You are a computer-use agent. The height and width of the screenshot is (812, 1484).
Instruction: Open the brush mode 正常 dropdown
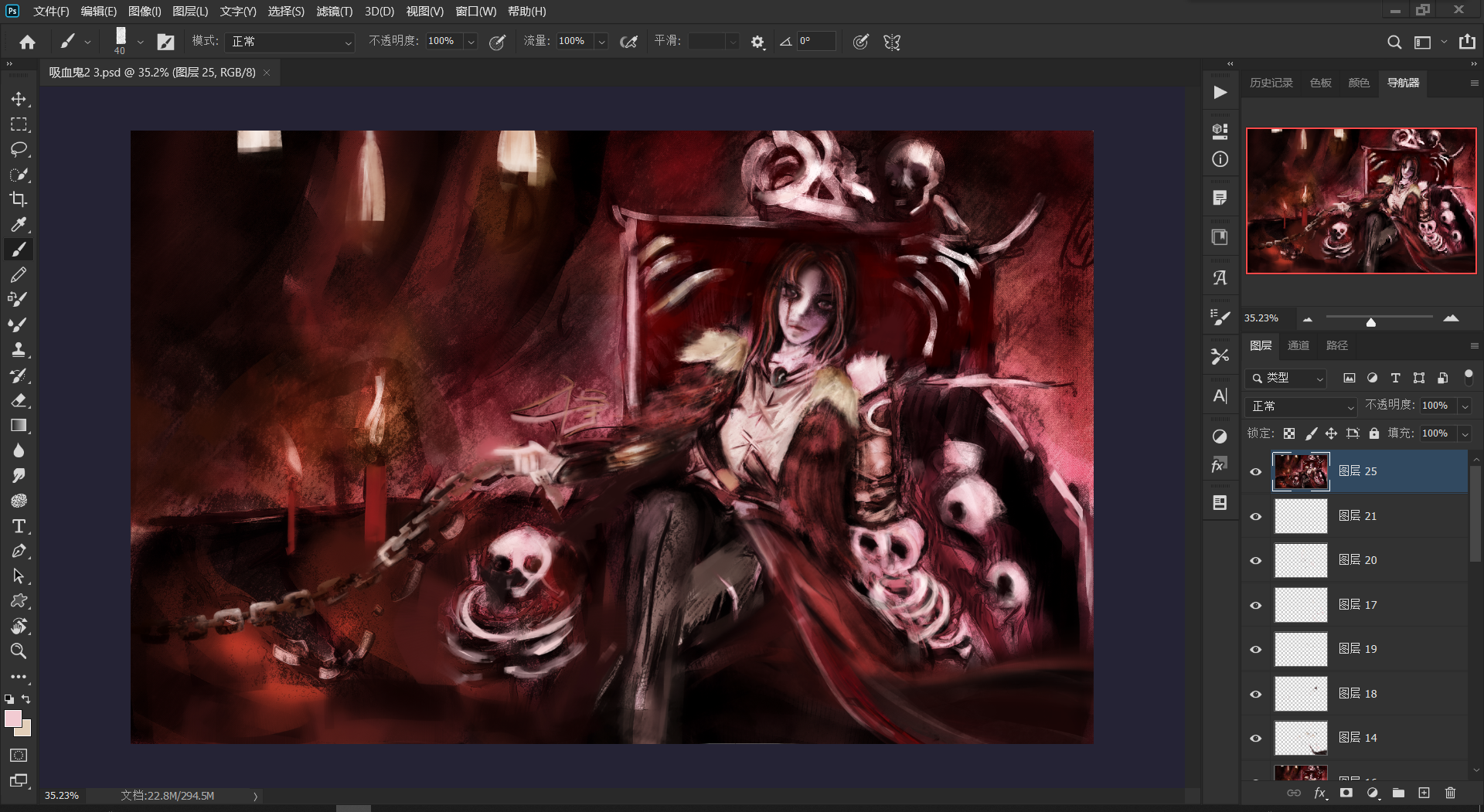click(x=290, y=42)
